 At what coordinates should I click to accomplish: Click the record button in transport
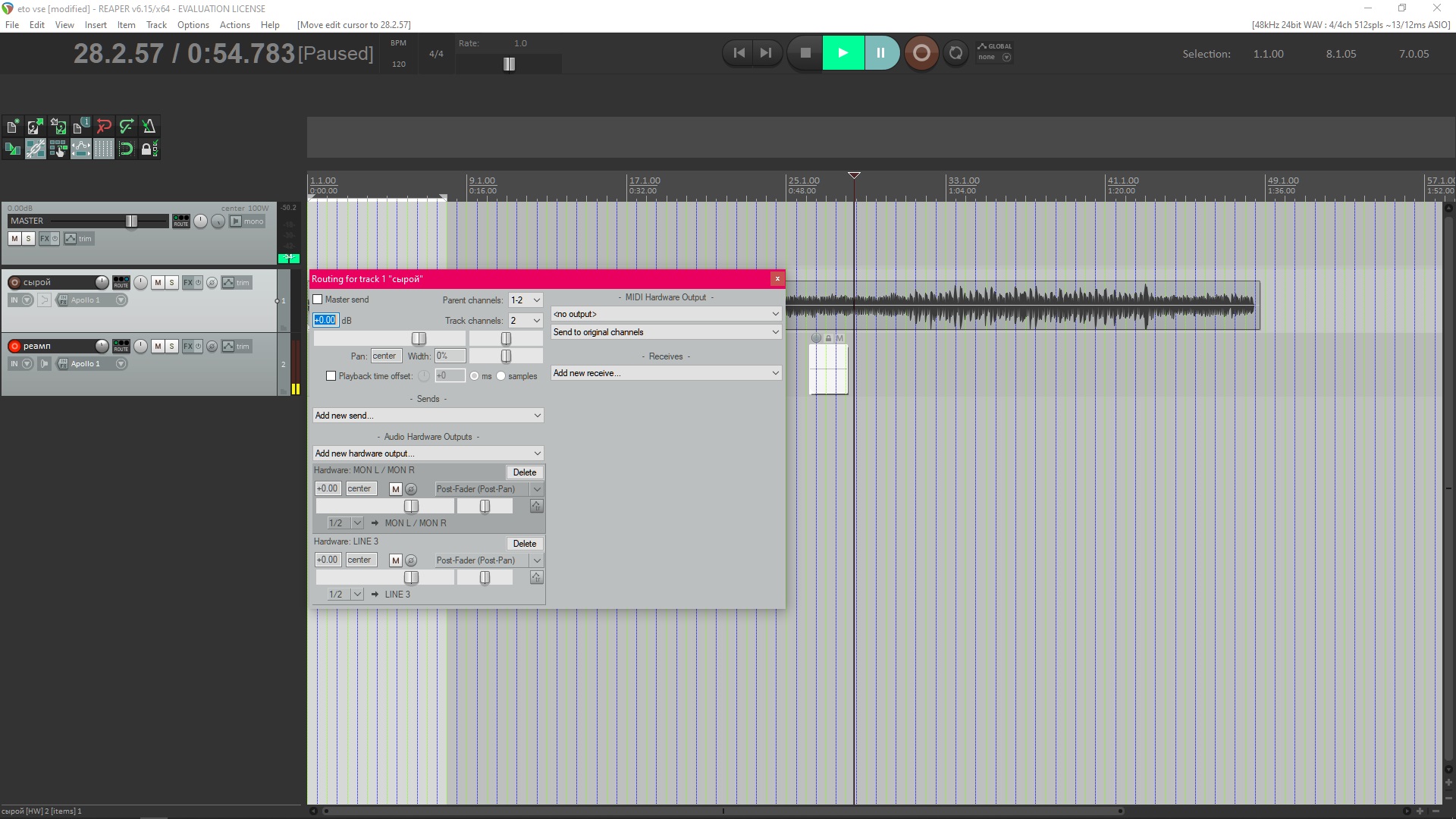point(921,53)
